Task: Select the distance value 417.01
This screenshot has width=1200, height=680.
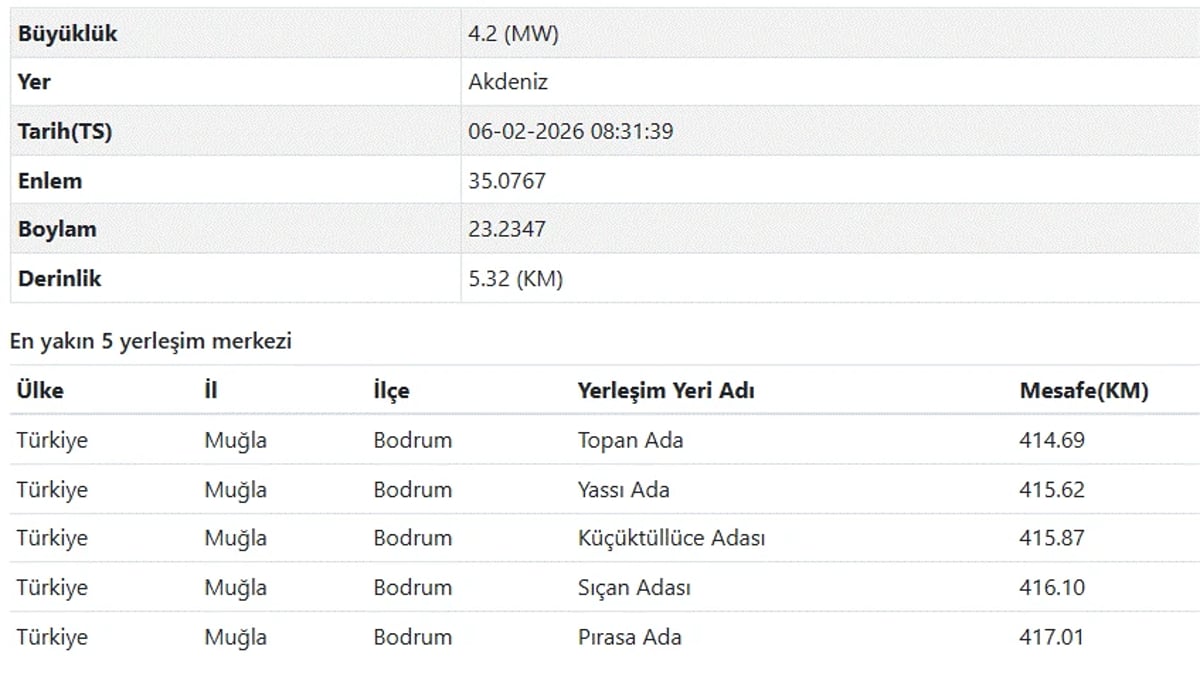Action: pyautogui.click(x=1052, y=637)
